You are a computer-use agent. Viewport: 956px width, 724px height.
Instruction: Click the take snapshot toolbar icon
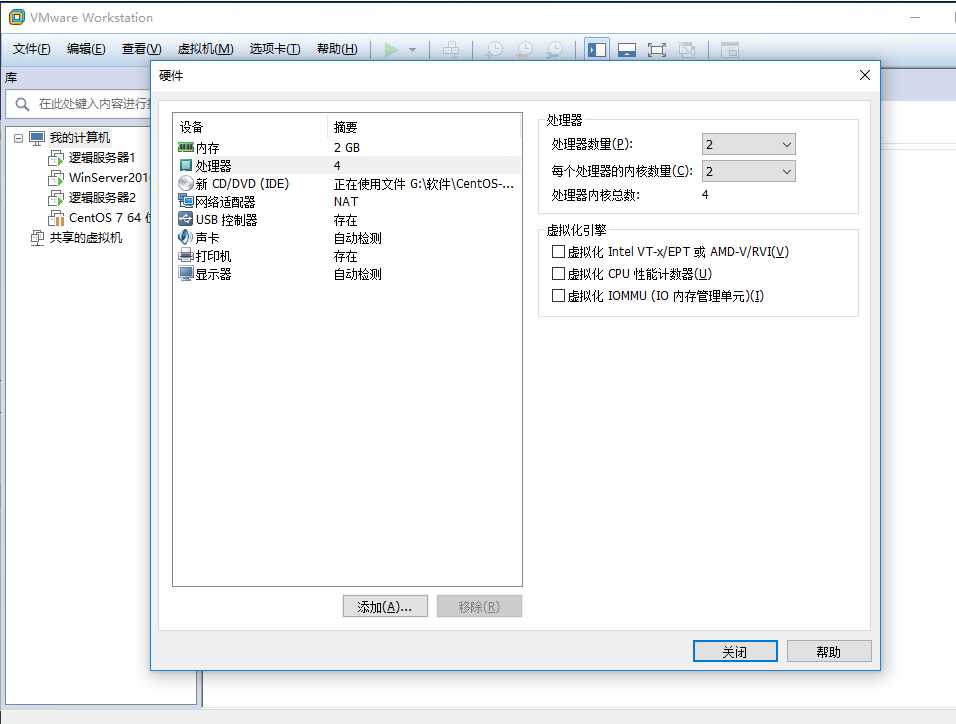click(x=494, y=49)
